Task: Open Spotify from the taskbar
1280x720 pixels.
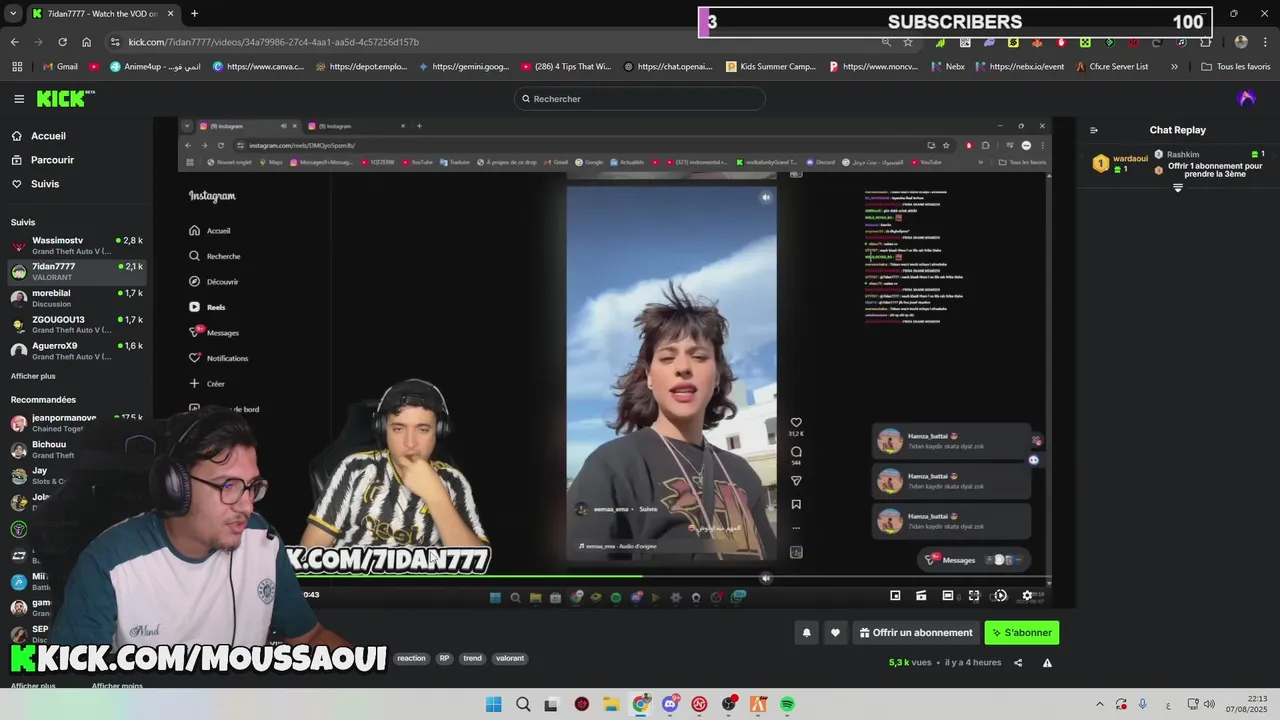Action: tap(787, 704)
